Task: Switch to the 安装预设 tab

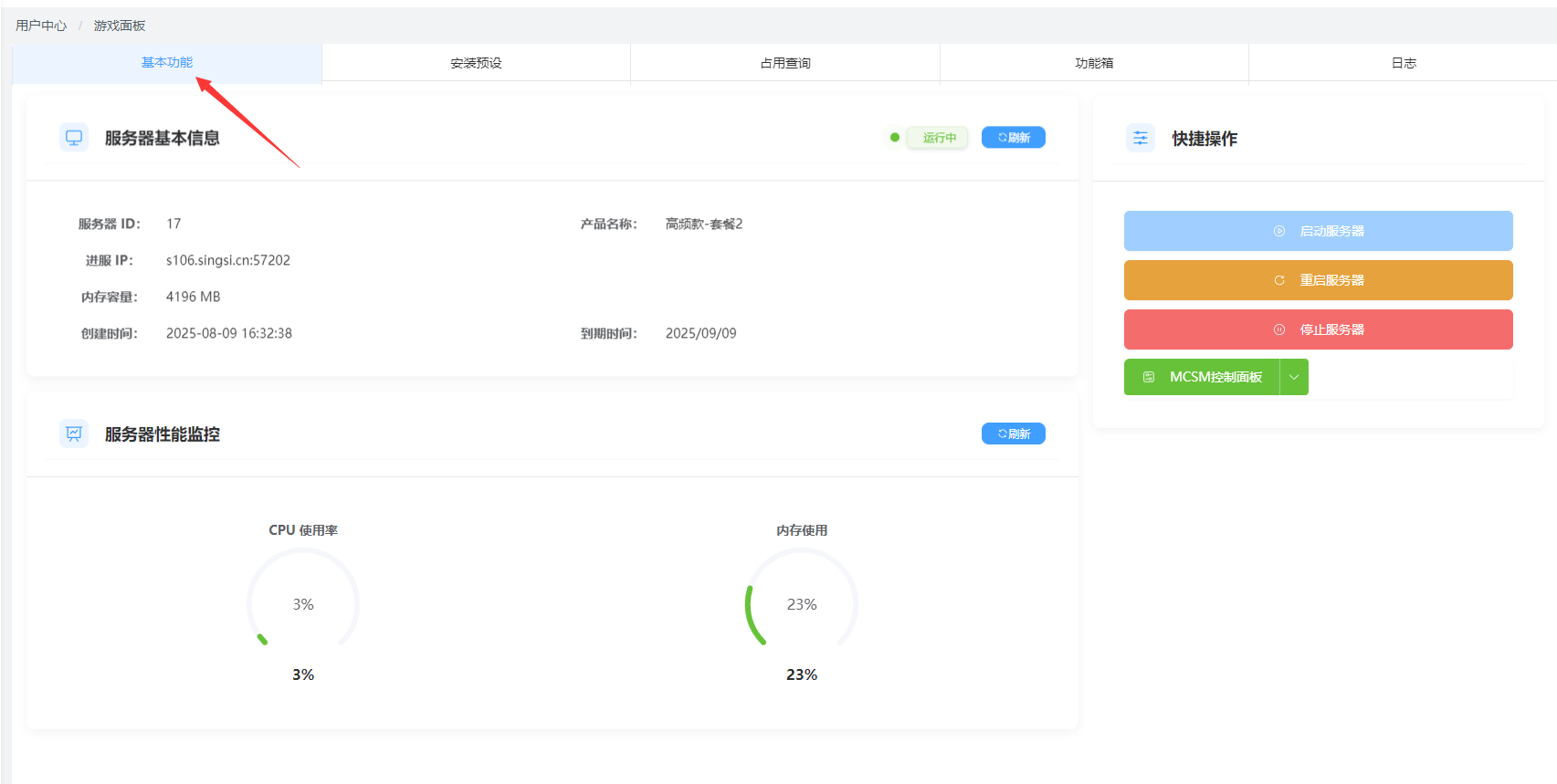Action: tap(476, 63)
